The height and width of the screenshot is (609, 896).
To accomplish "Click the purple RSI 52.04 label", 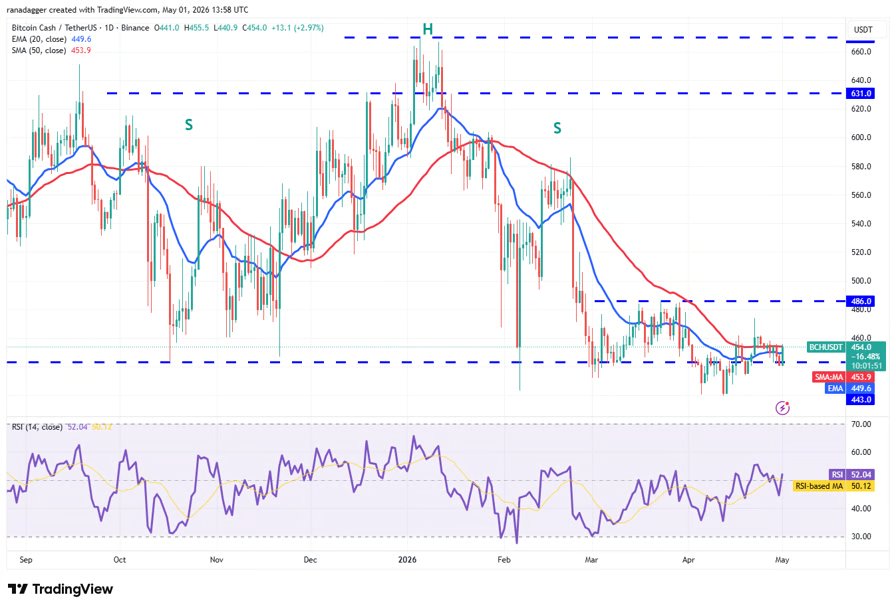I will 851,474.
